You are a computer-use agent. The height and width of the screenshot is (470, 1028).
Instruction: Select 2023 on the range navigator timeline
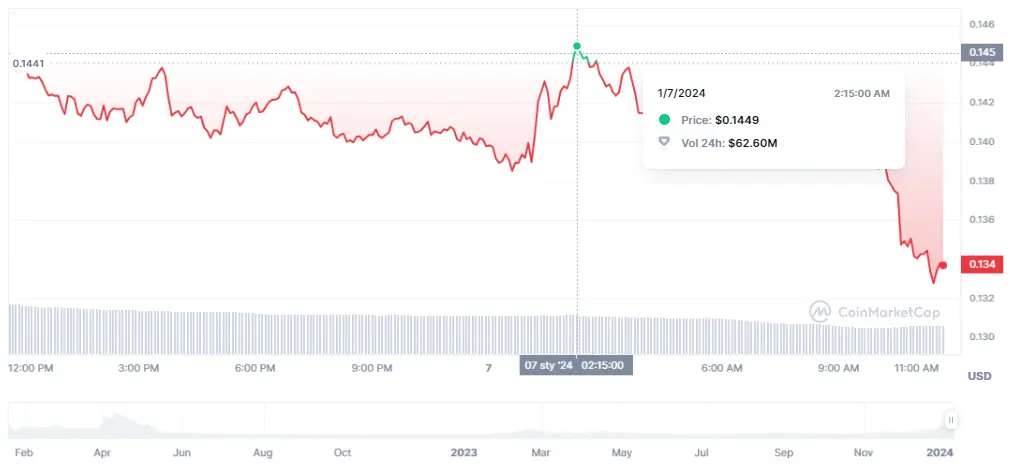(x=463, y=452)
